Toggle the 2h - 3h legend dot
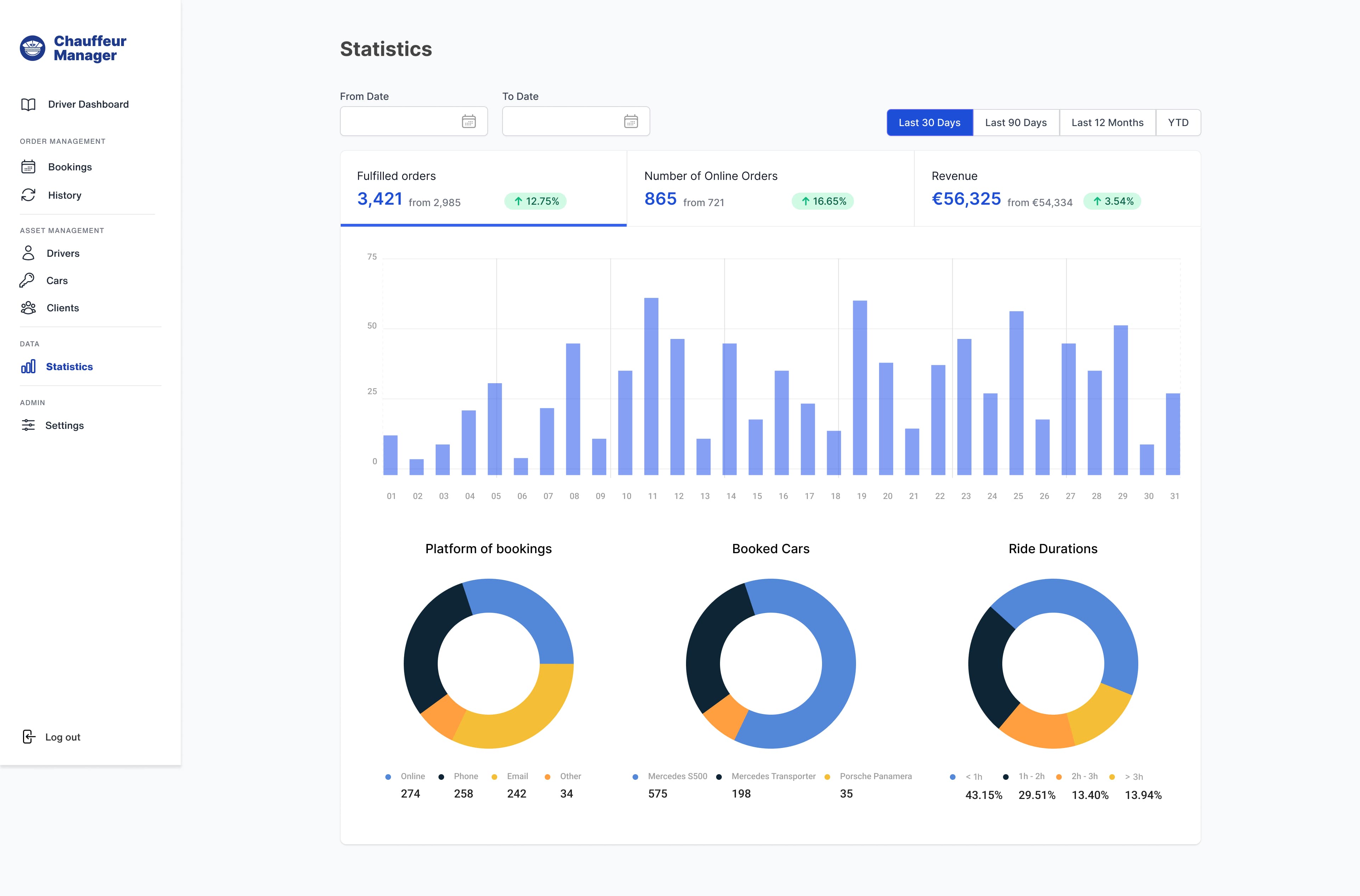 [1059, 777]
